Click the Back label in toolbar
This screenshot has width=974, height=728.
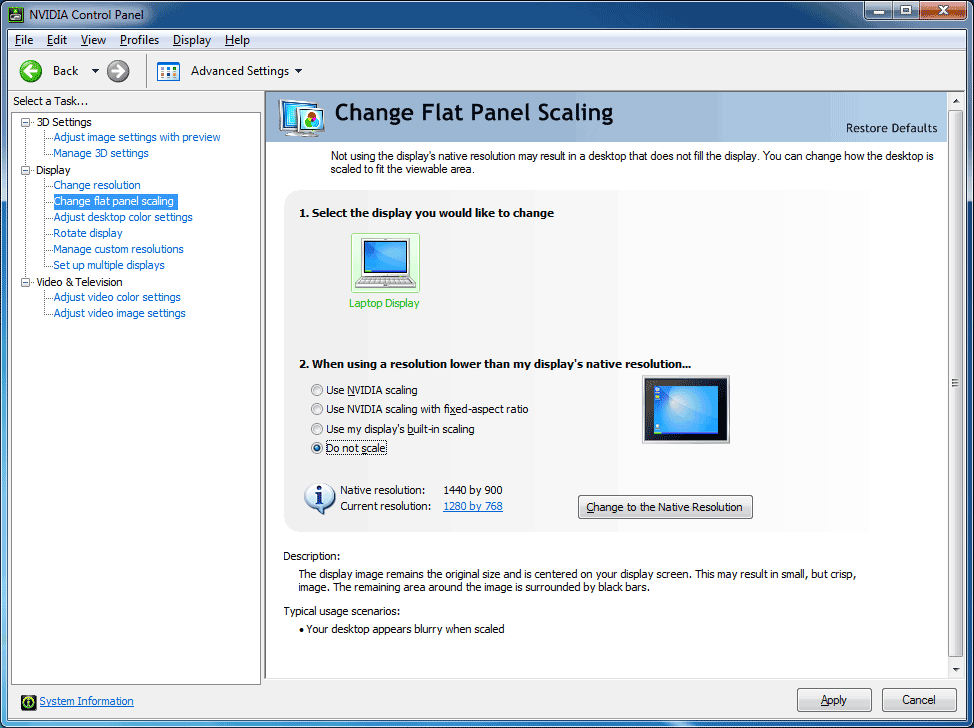tap(66, 71)
